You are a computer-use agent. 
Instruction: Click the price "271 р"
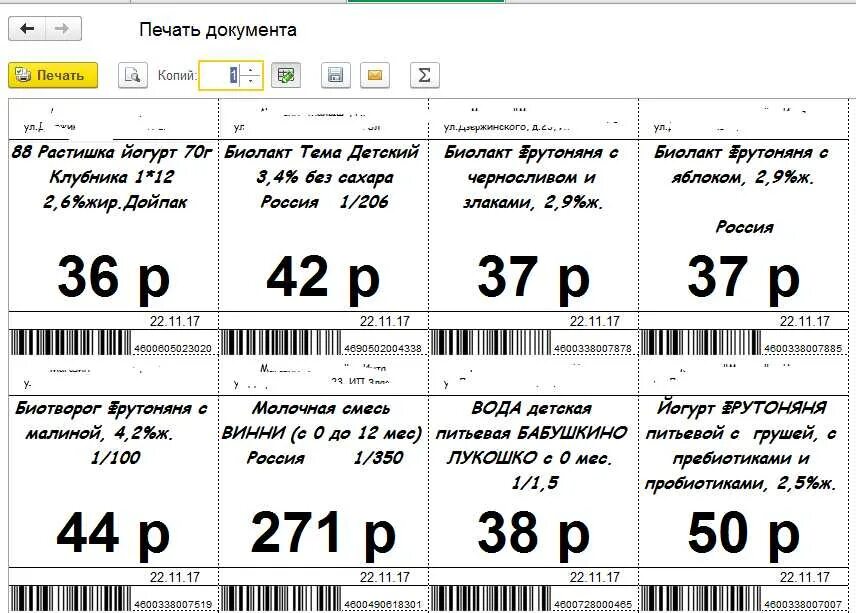click(x=323, y=533)
